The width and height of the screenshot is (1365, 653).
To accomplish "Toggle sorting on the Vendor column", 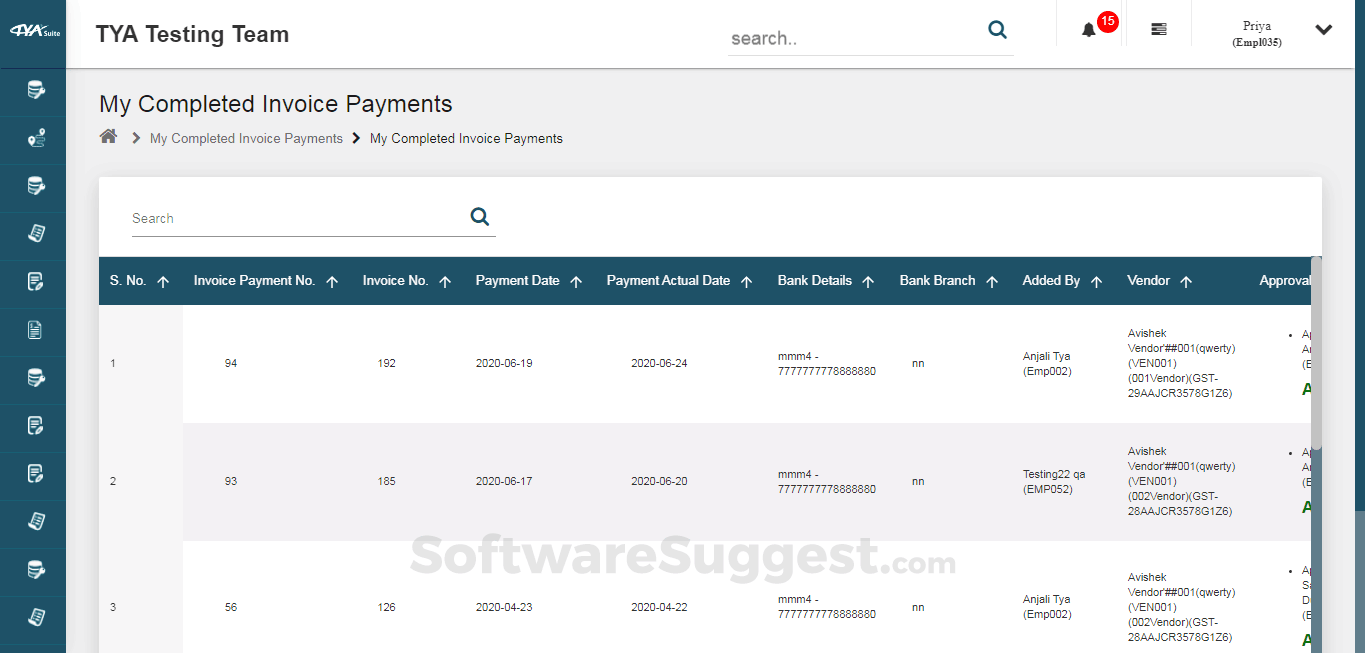I will click(1187, 281).
